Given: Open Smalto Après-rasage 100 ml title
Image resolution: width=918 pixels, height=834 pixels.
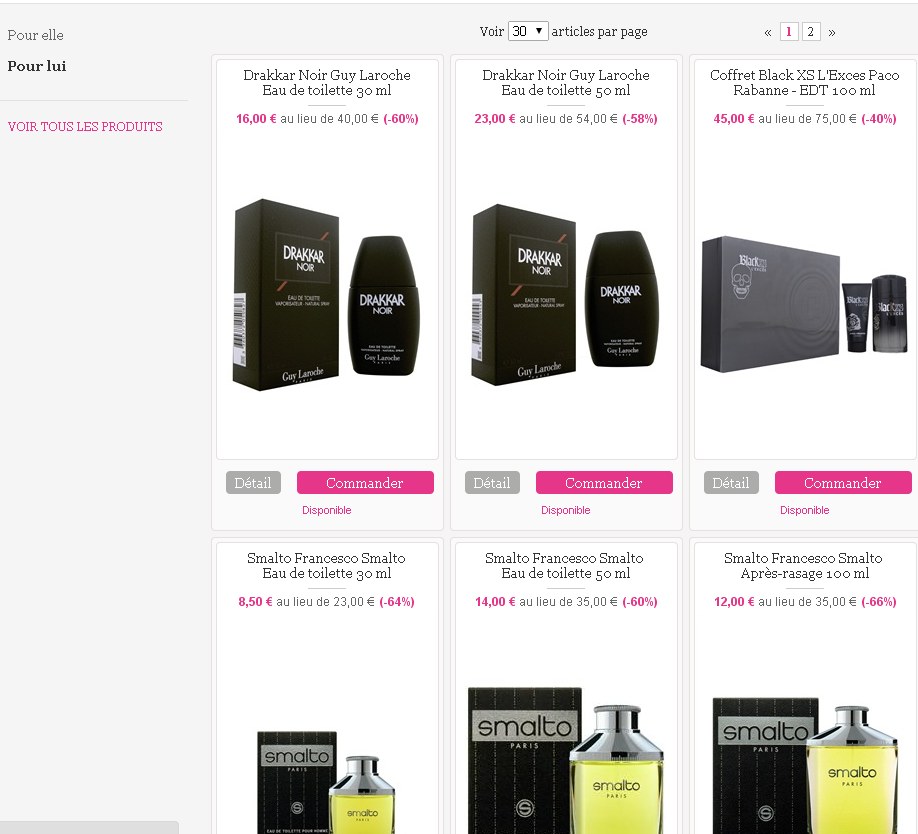Looking at the screenshot, I should [804, 565].
